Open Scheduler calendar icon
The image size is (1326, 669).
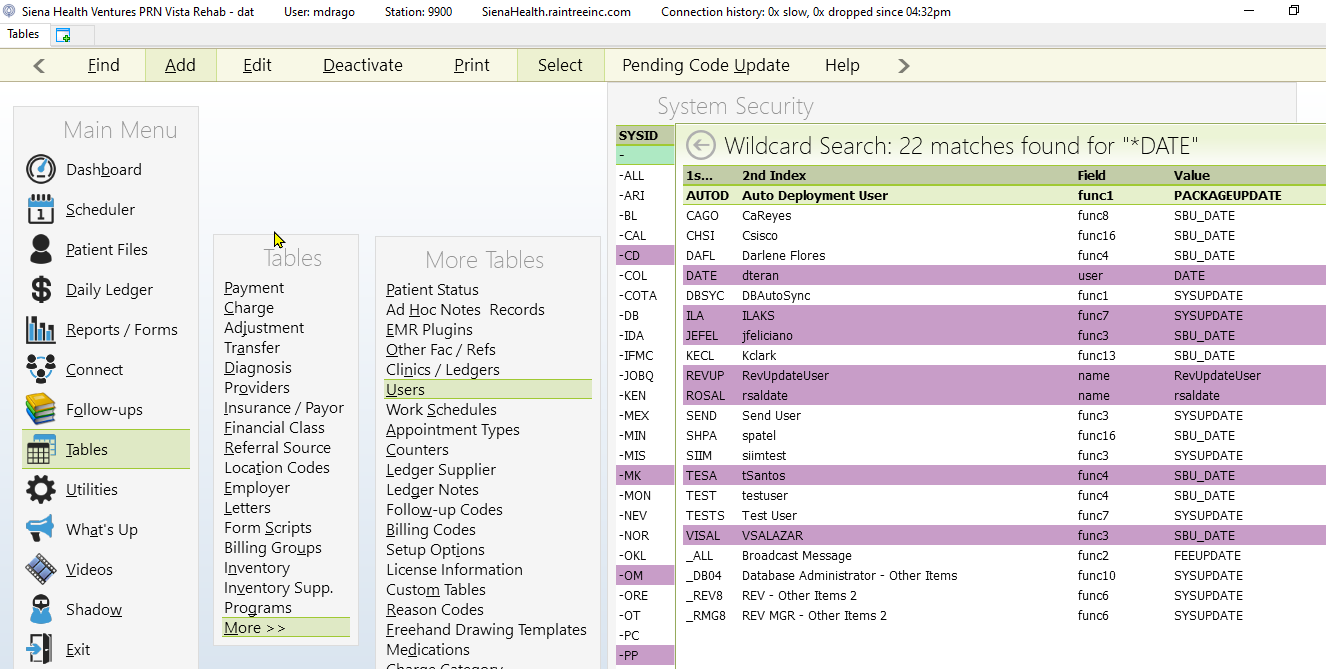41,209
